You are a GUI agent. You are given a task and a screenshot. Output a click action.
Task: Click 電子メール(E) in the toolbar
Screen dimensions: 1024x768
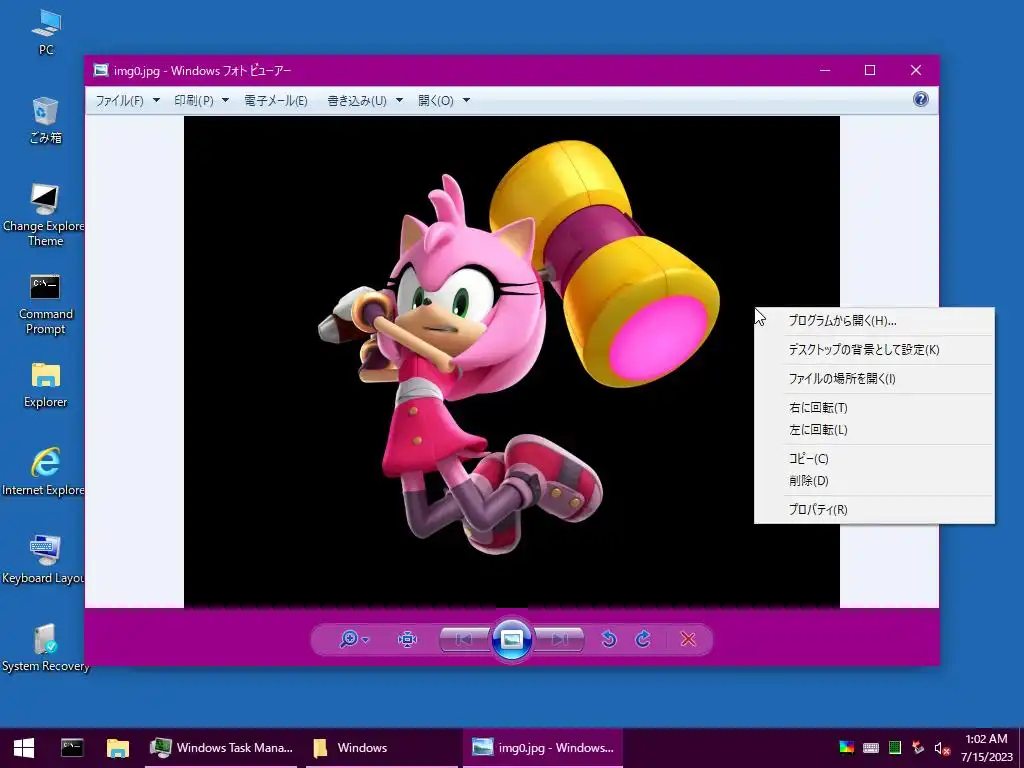276,101
